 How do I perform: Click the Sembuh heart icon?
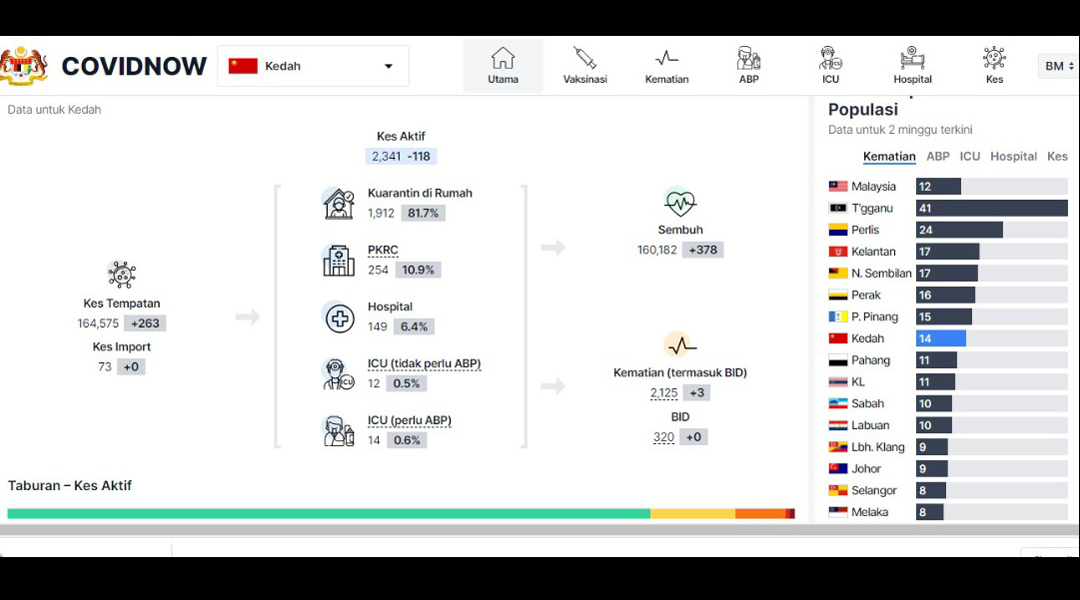tap(680, 202)
